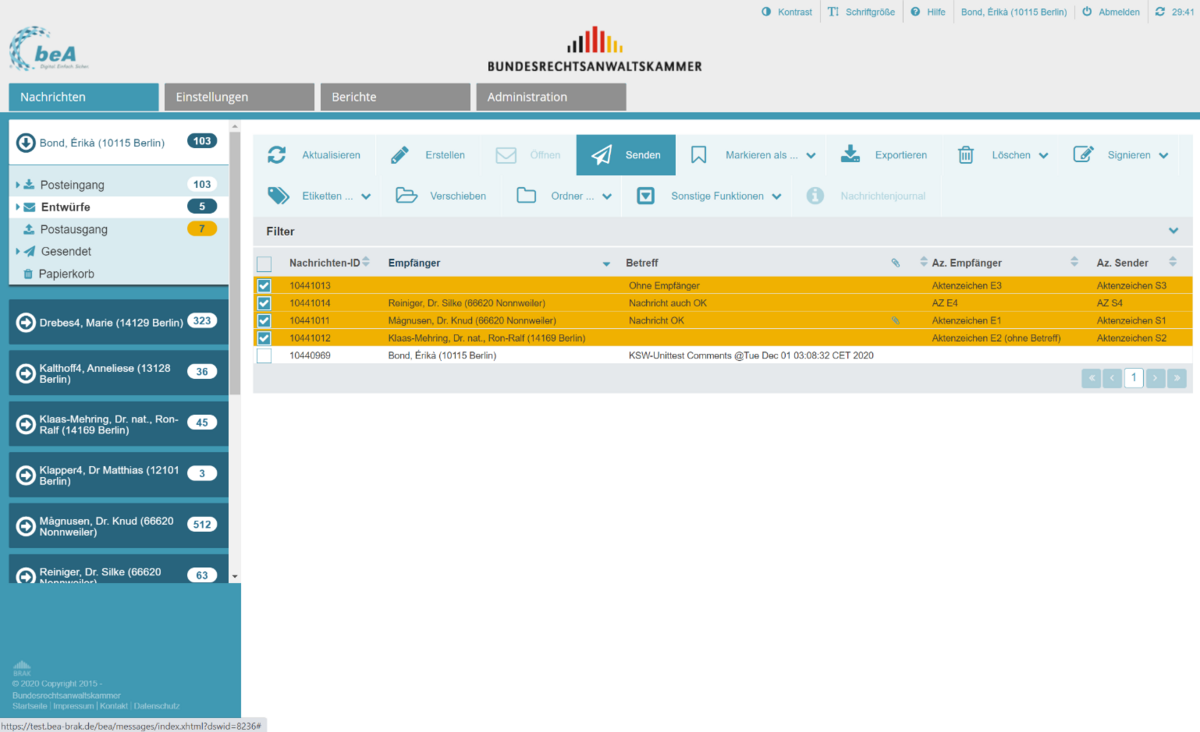
Task: Open the Ordner dropdown arrow
Action: click(x=606, y=197)
